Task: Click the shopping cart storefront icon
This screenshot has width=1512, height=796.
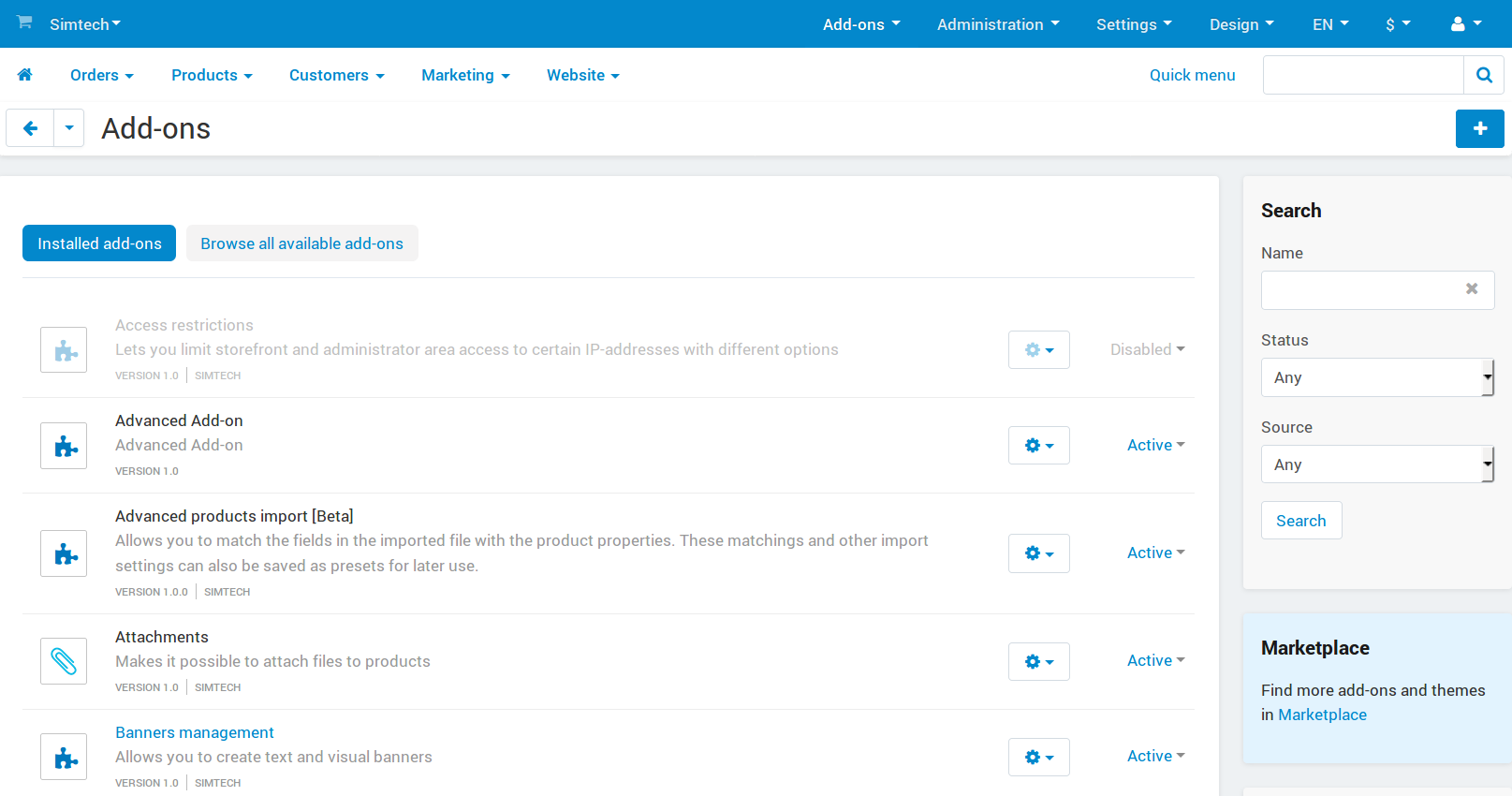Action: [24, 22]
